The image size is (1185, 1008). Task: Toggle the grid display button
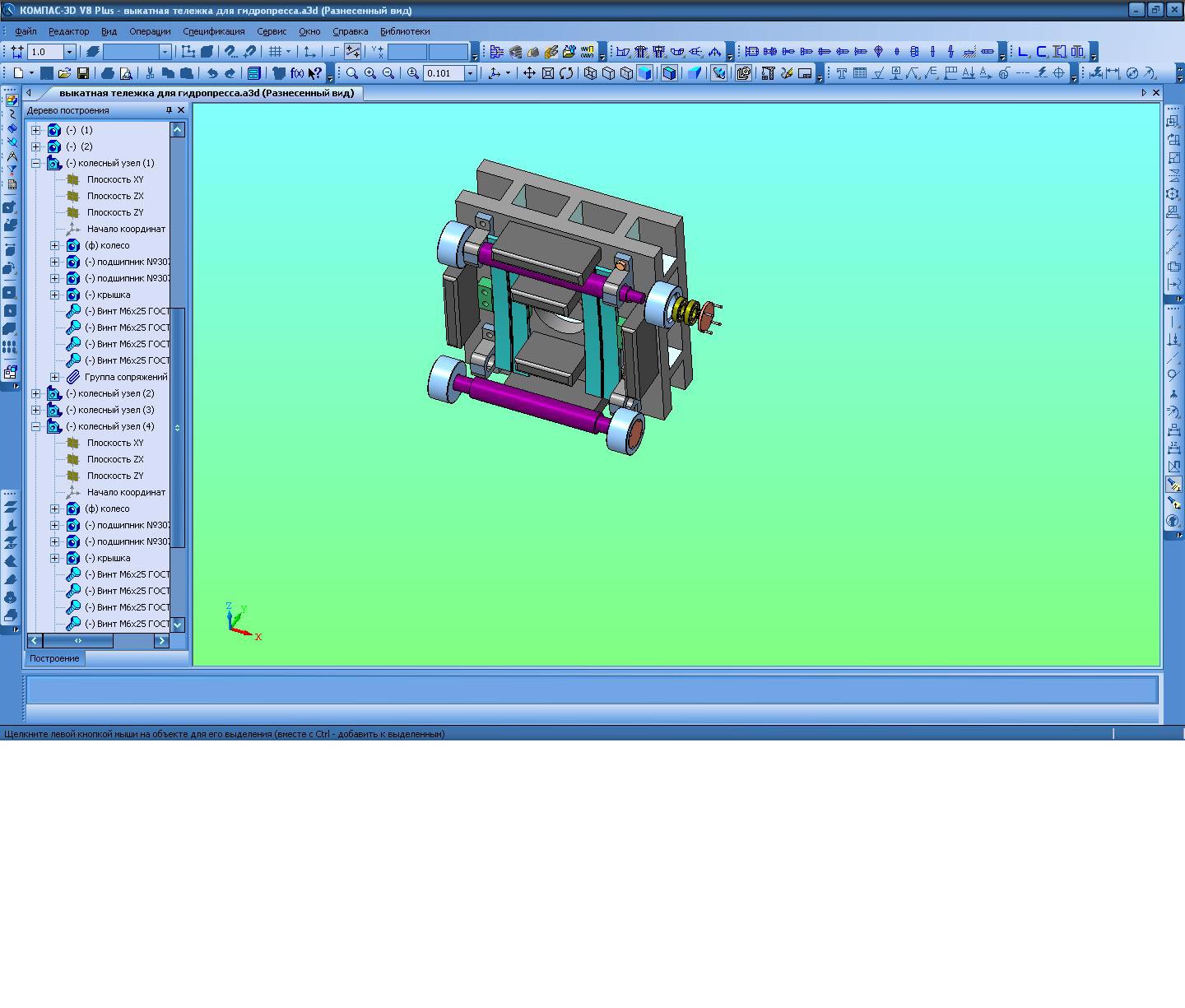[276, 52]
